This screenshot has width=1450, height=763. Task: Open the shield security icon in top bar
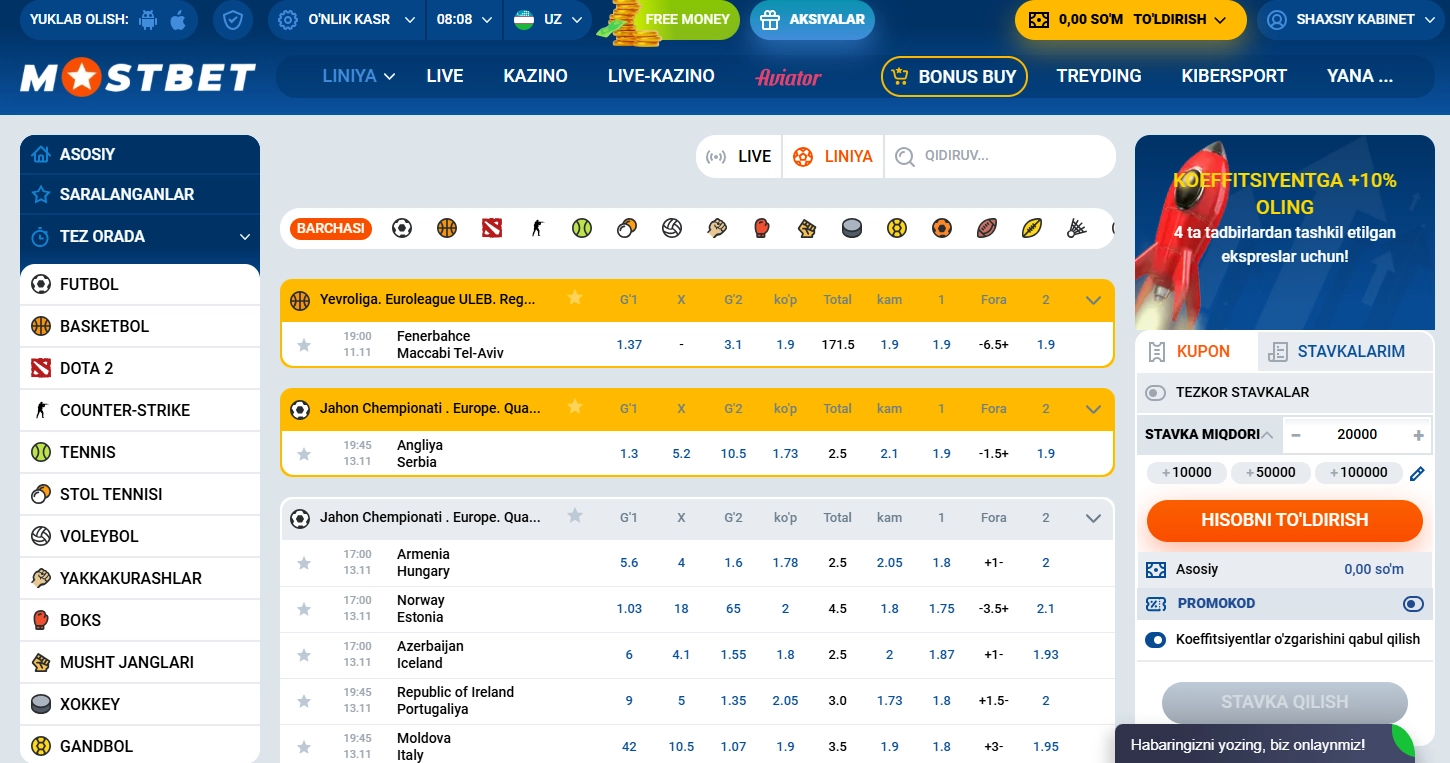pos(232,20)
